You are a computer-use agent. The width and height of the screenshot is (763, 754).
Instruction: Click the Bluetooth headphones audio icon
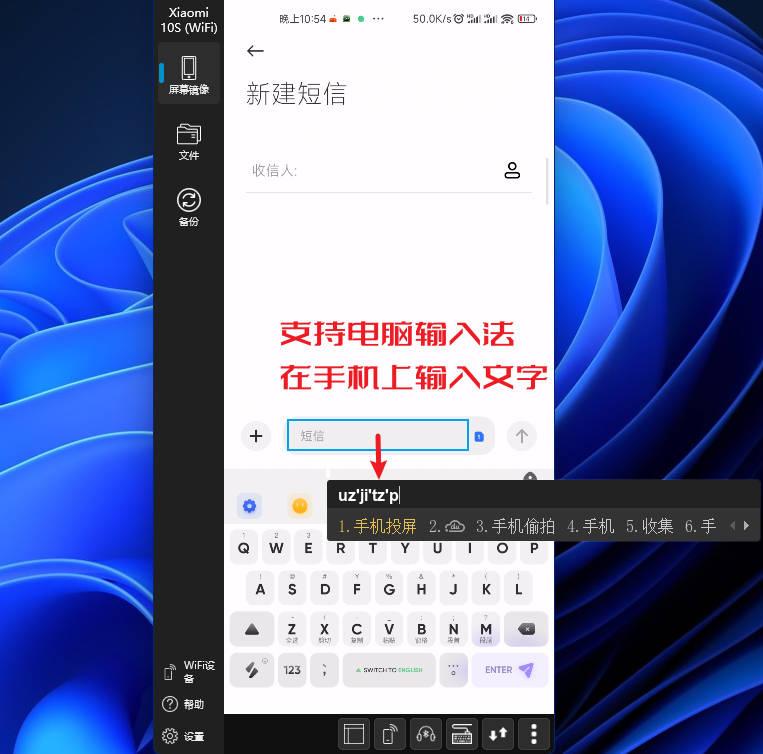point(425,734)
